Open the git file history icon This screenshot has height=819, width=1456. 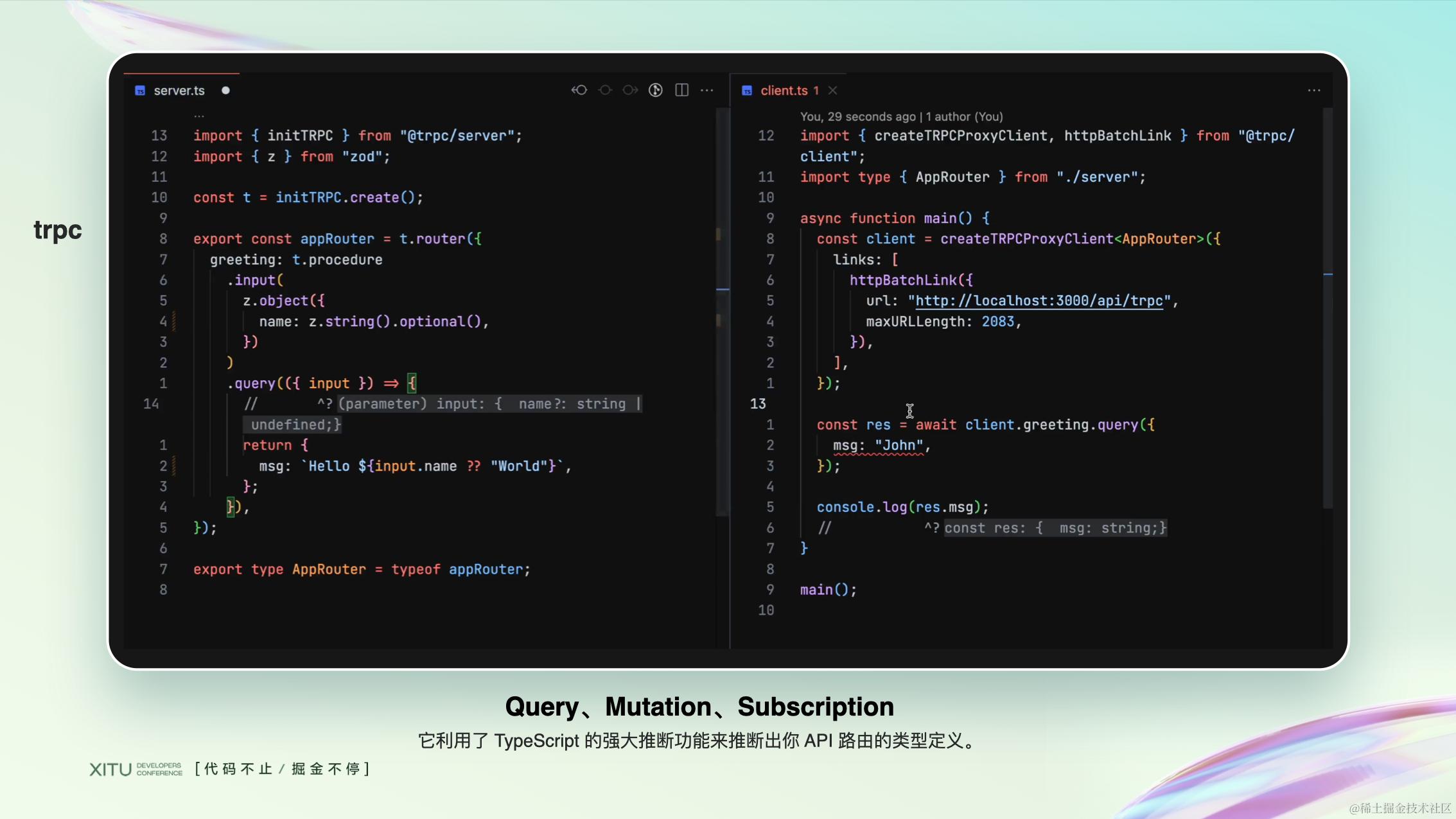[655, 90]
